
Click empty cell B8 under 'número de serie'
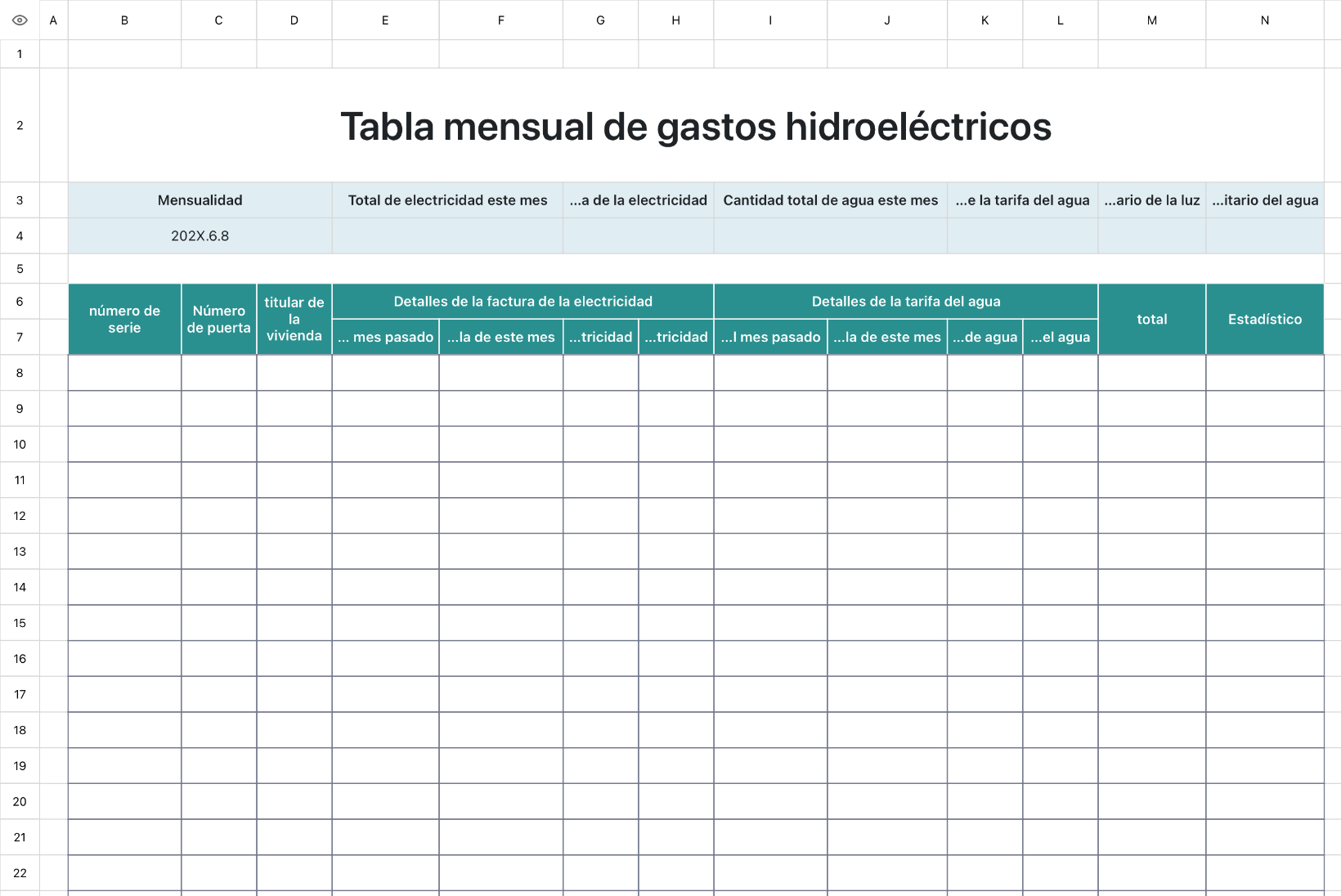tap(124, 373)
